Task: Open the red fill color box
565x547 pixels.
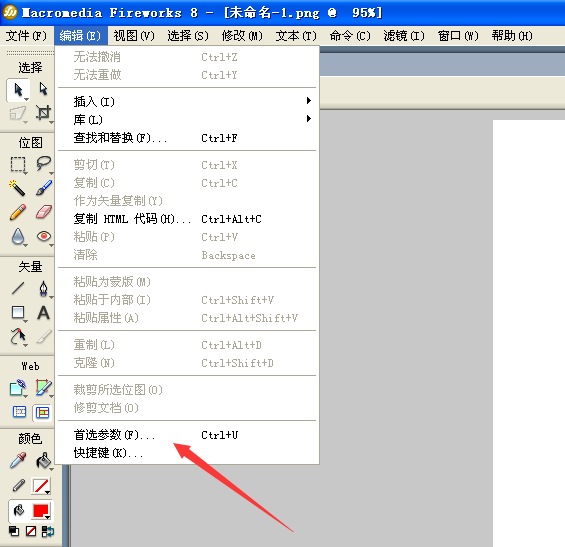Action: coord(41,511)
